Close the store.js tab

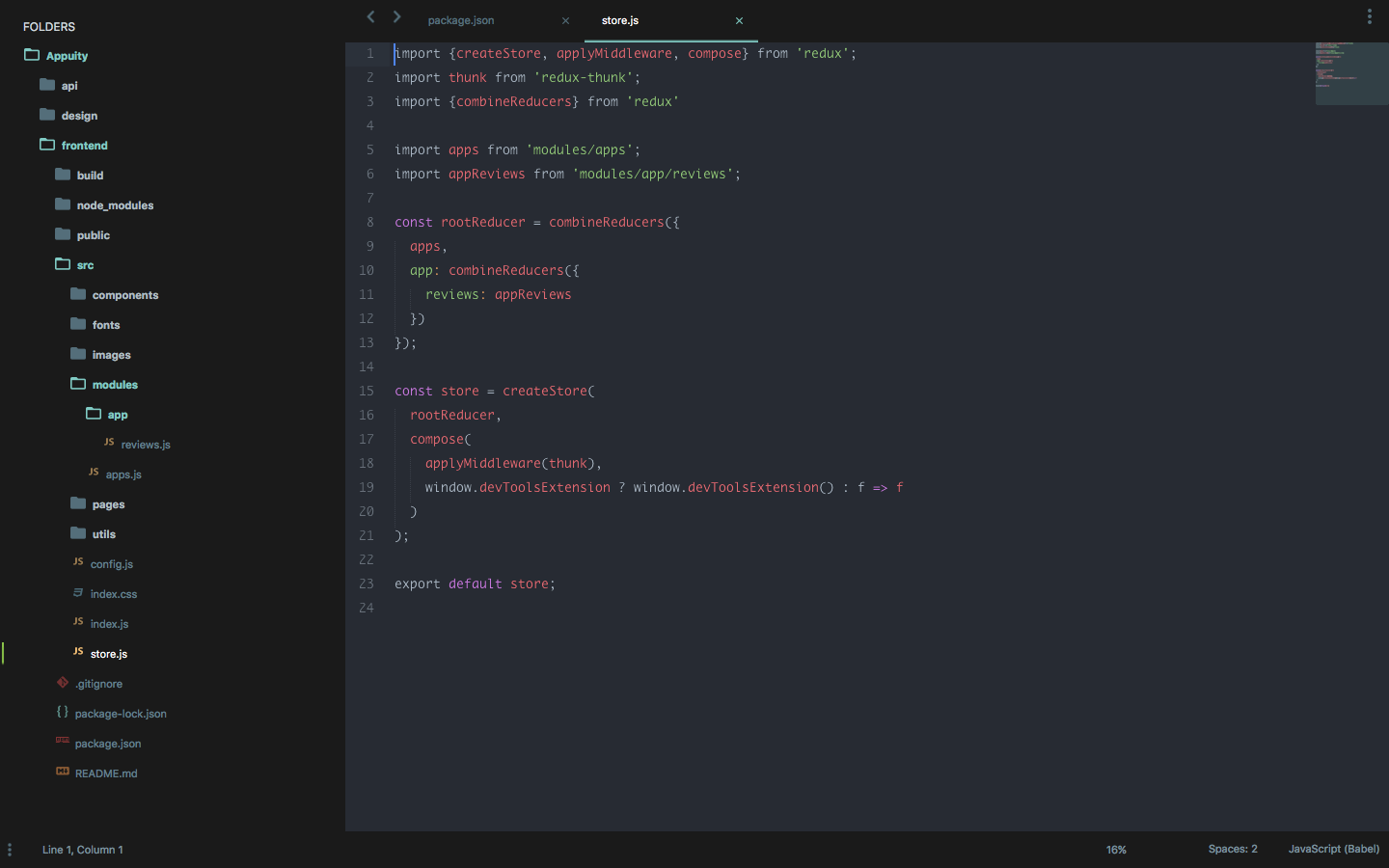(739, 20)
